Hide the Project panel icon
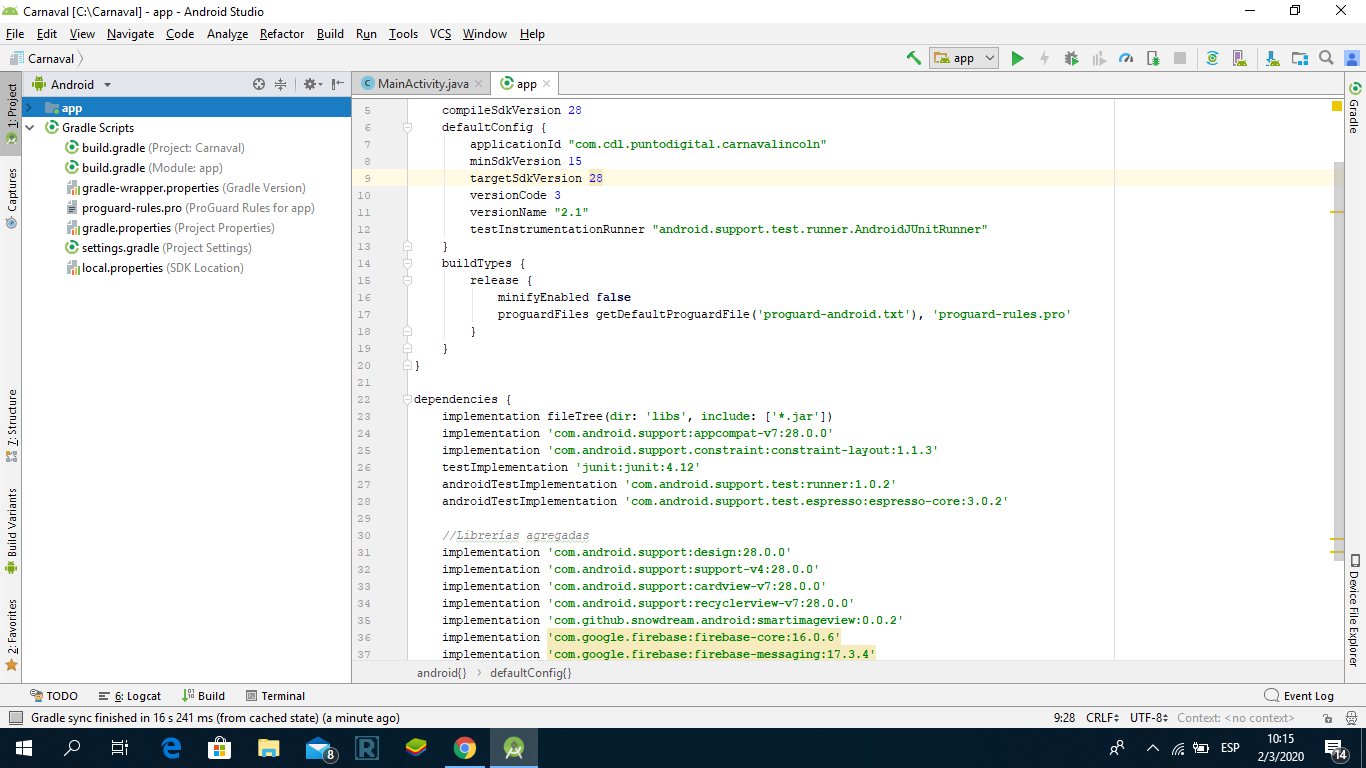 (338, 85)
